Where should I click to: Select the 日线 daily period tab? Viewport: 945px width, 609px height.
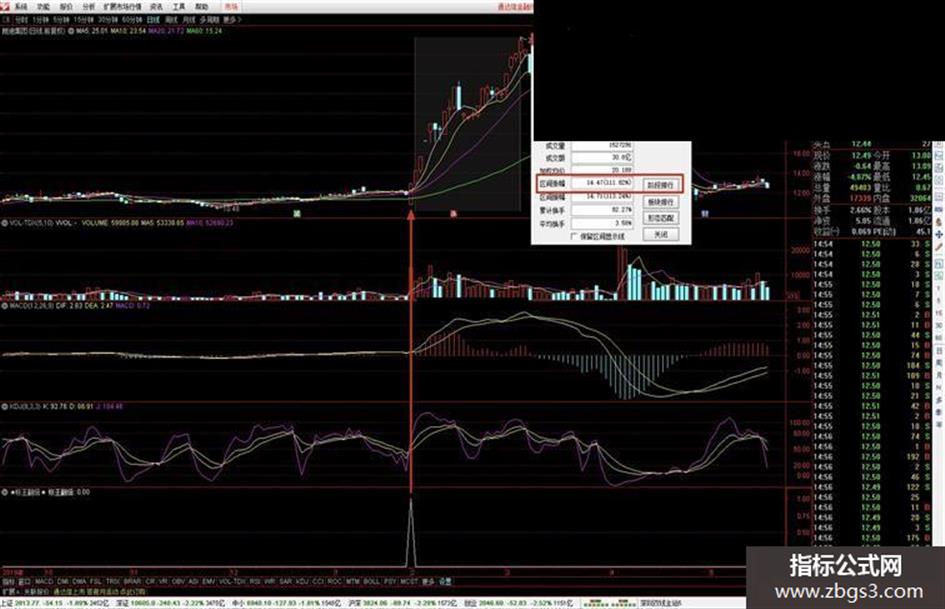tap(154, 19)
